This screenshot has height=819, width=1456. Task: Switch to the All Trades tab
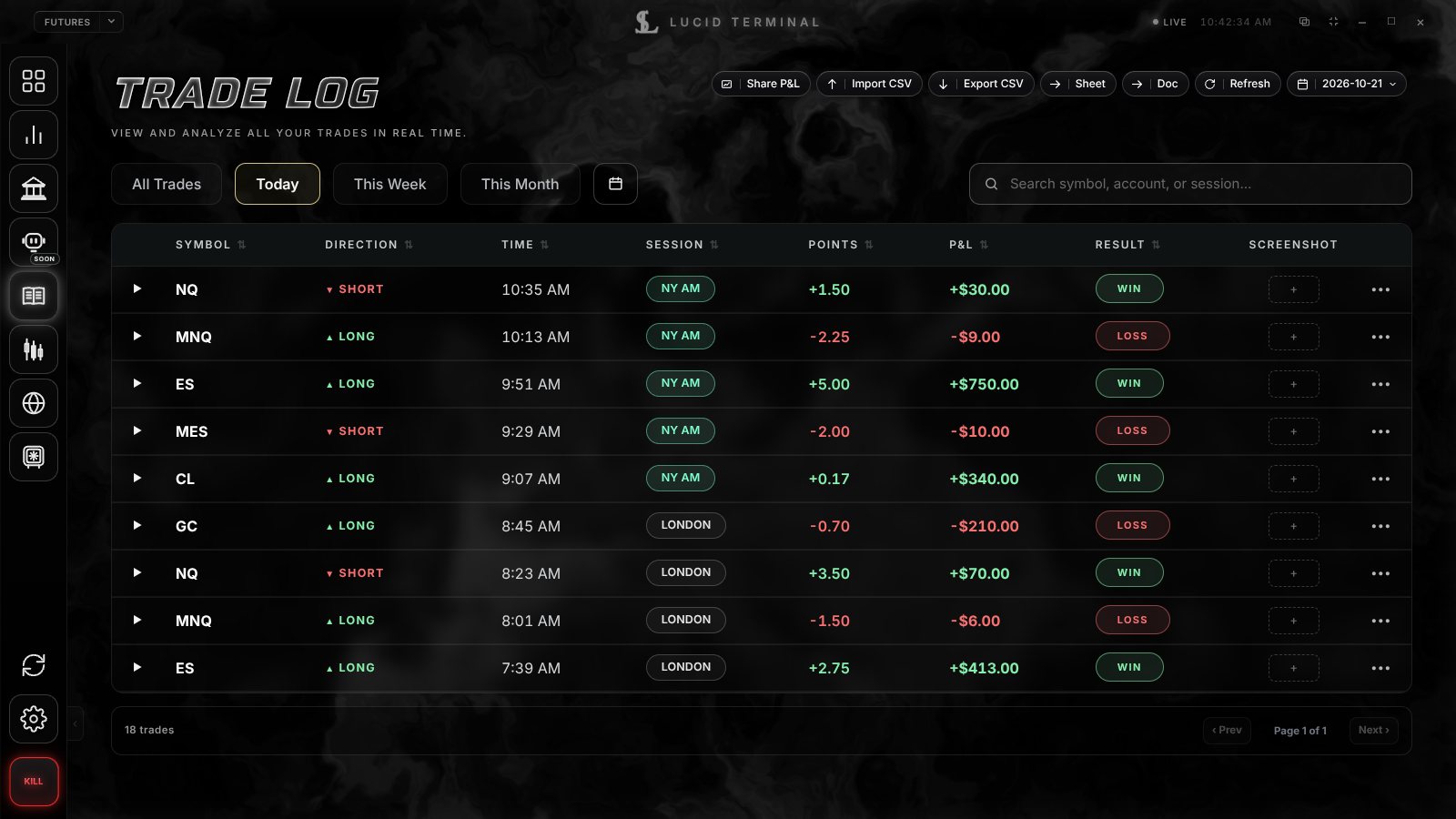(x=167, y=184)
